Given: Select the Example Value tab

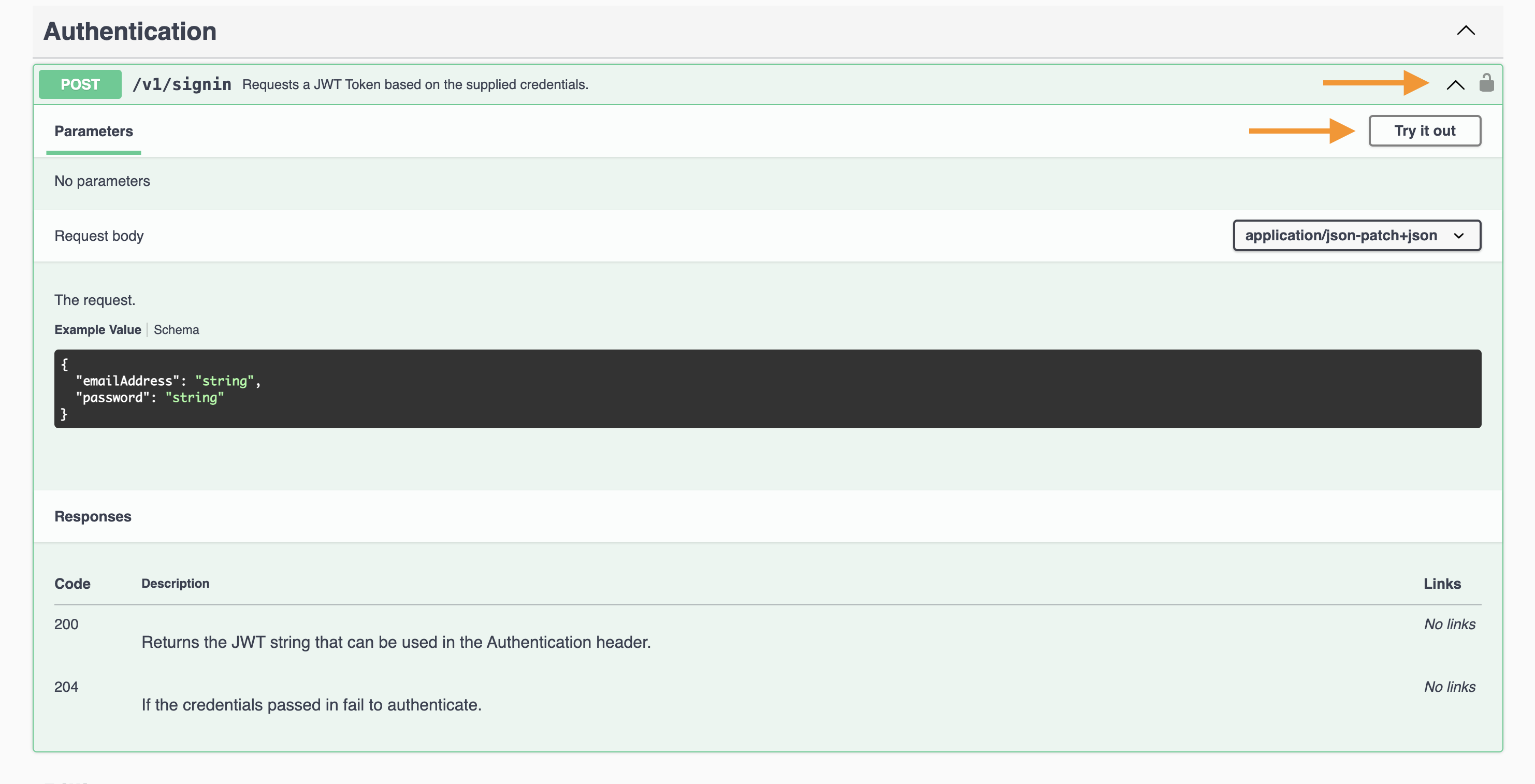Looking at the screenshot, I should (x=98, y=329).
